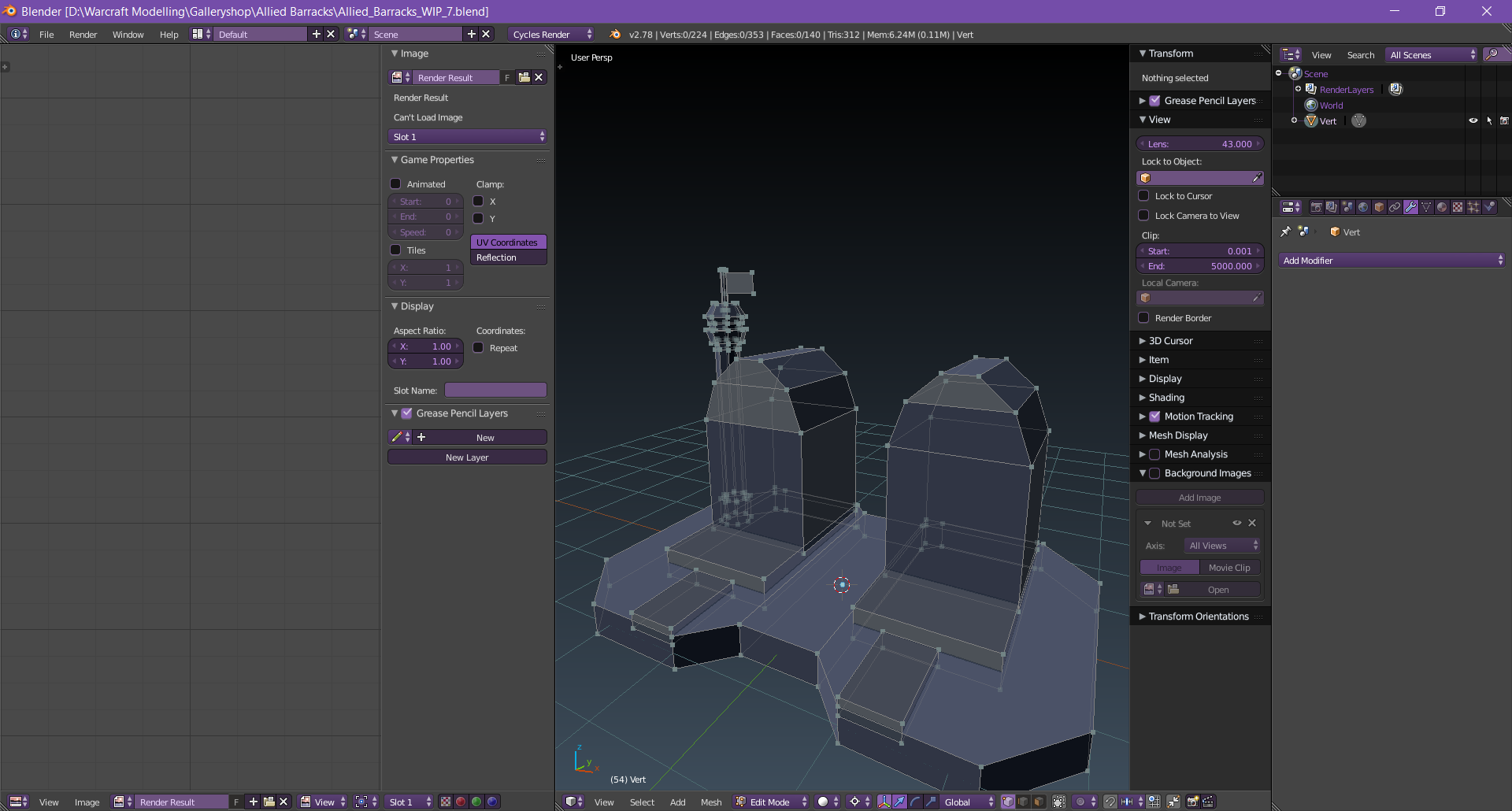1512x811 pixels.
Task: Toggle limit selection to visible
Action: tap(1059, 802)
